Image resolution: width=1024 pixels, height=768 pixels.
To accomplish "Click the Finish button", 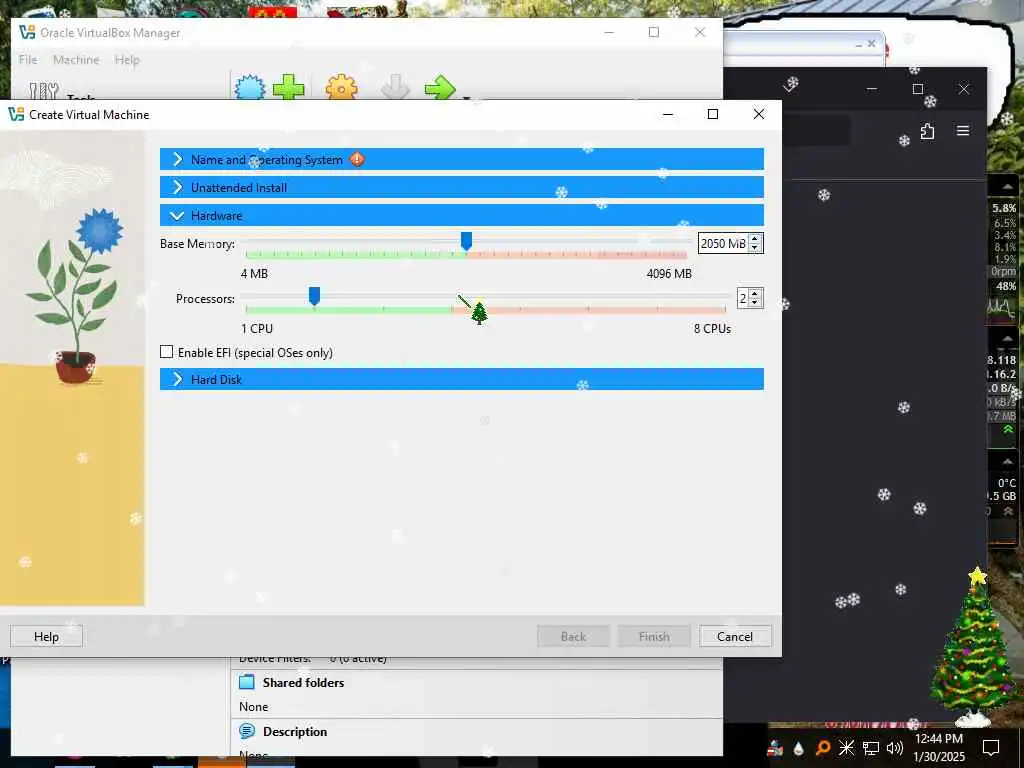I will (x=654, y=636).
